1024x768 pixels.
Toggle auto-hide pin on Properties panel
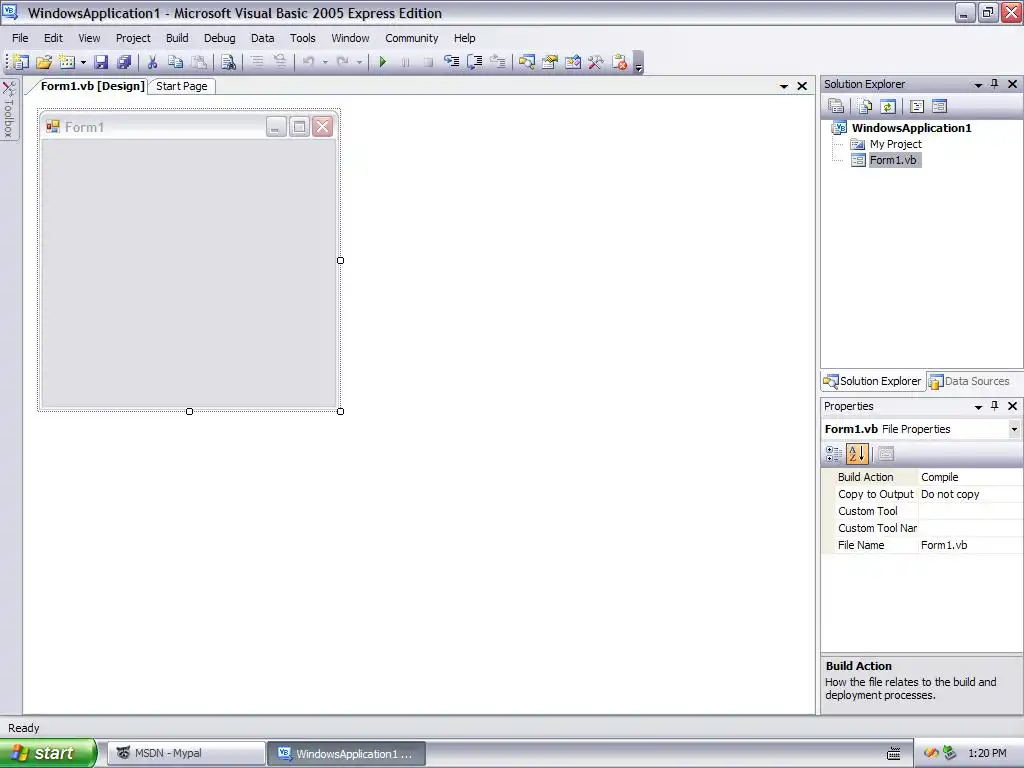pos(995,406)
